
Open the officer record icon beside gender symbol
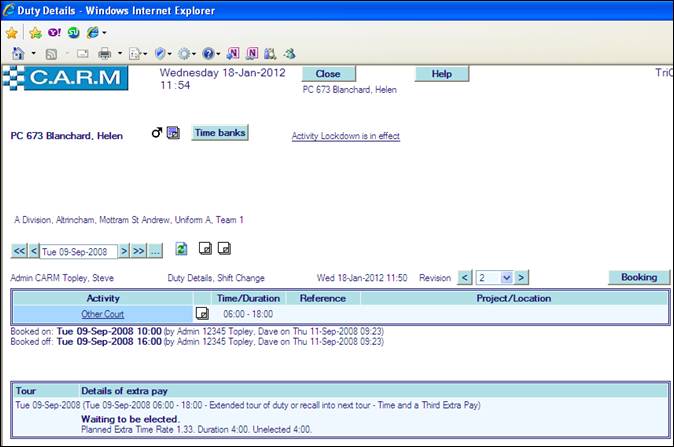pos(172,133)
